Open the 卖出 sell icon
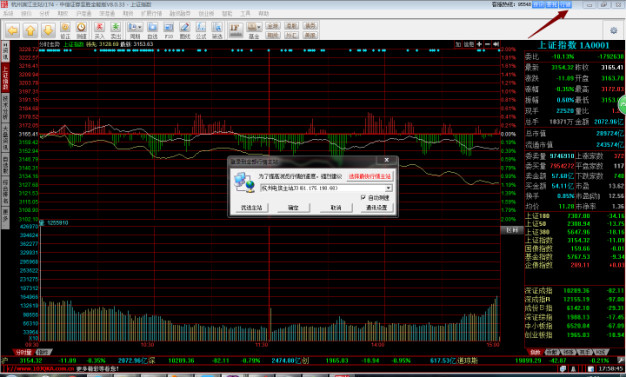This screenshot has height=378, width=626. 115,30
